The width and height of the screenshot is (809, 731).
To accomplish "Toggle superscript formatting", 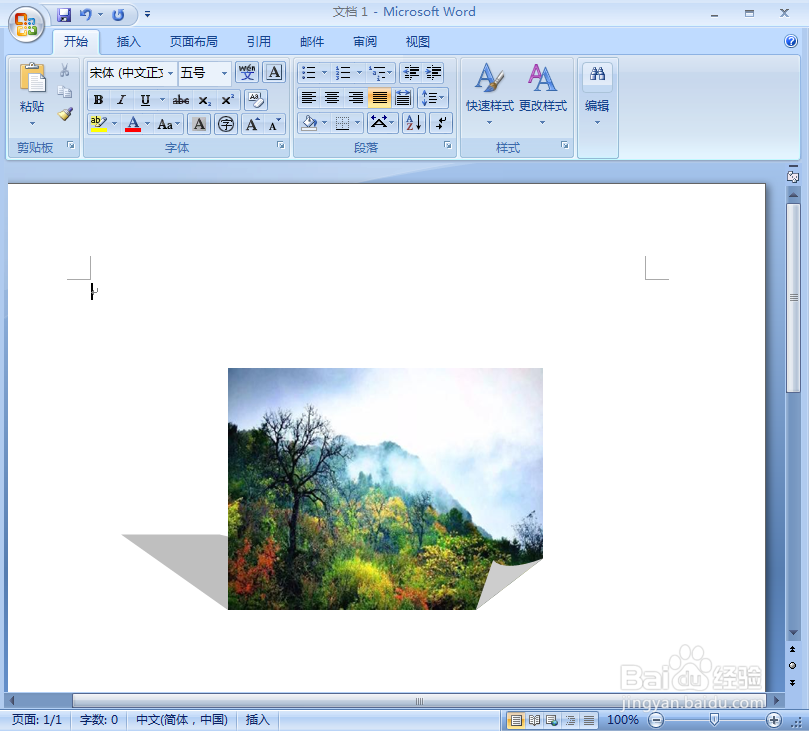I will tap(227, 100).
